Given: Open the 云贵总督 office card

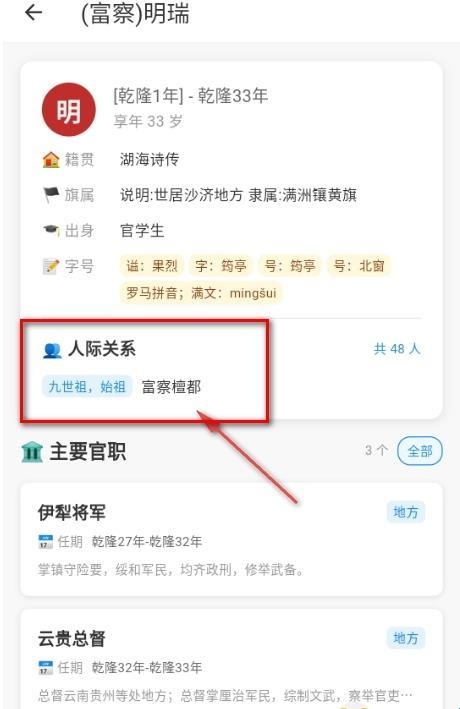Looking at the screenshot, I should click(231, 659).
